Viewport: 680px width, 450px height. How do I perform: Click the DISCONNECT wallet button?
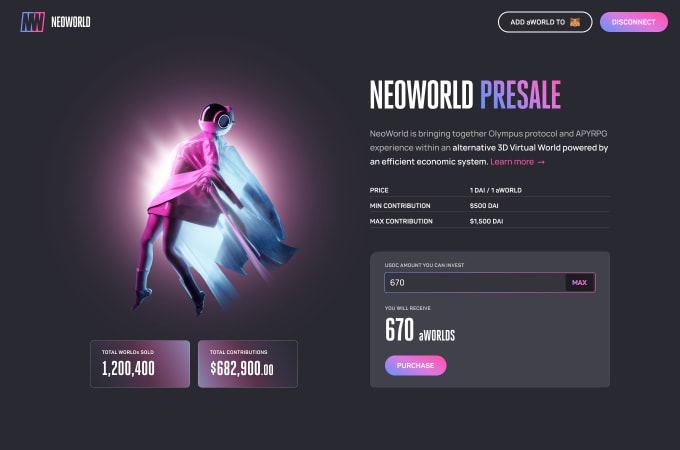634,22
